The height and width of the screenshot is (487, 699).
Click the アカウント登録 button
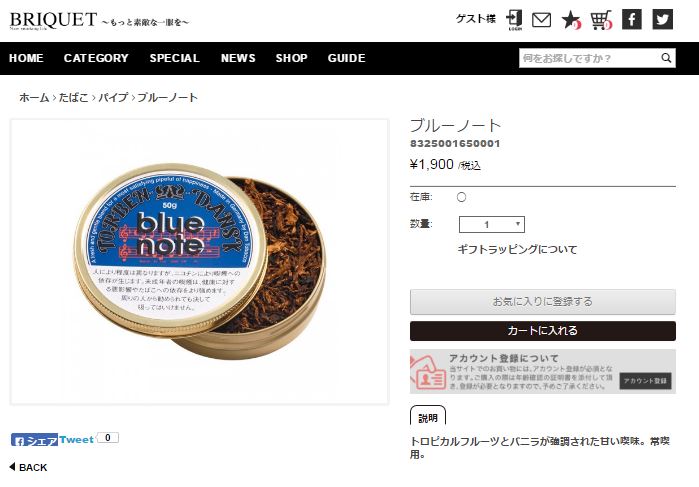pos(645,381)
